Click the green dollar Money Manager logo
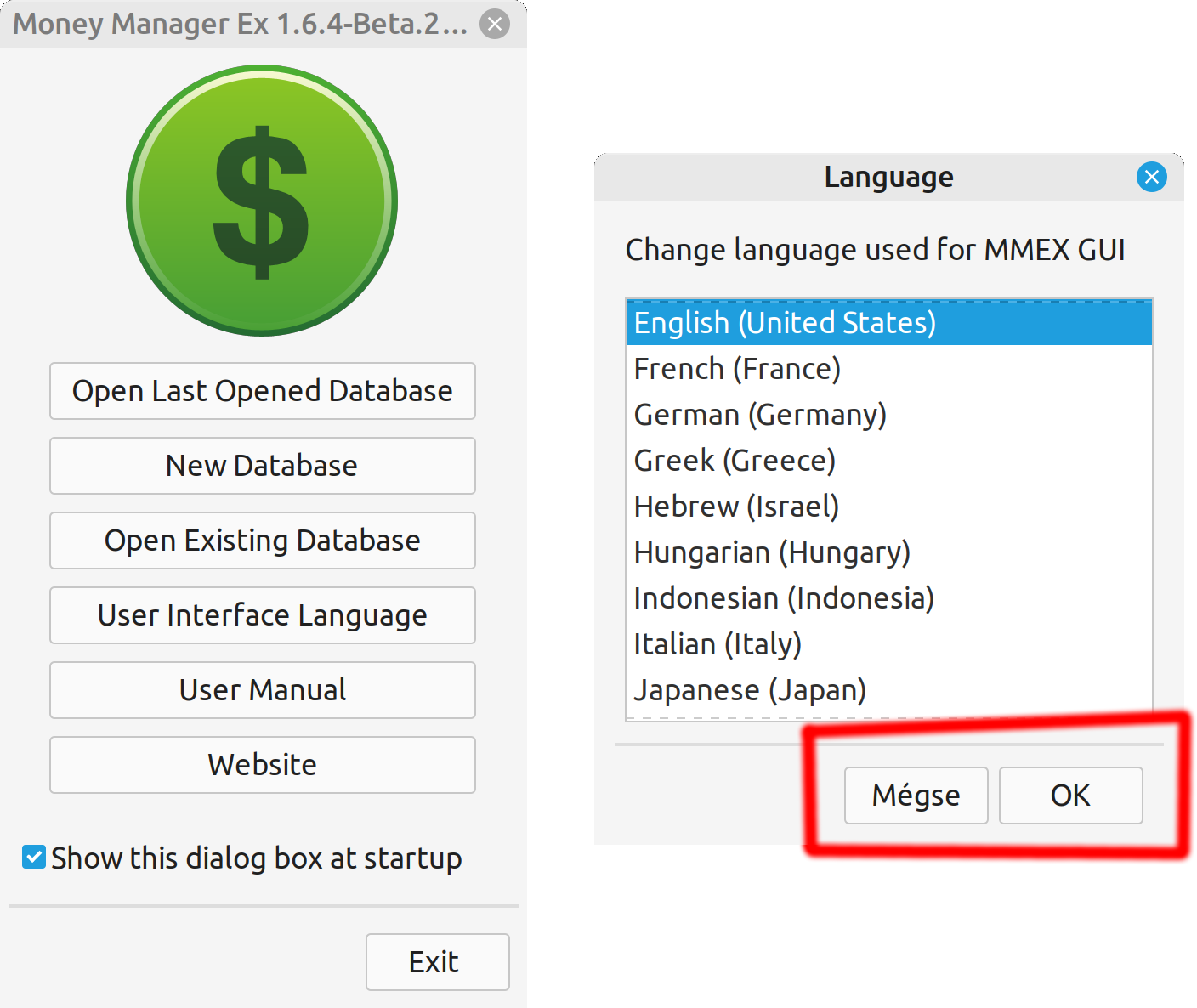Viewport: 1197px width, 1008px height. pyautogui.click(x=261, y=201)
